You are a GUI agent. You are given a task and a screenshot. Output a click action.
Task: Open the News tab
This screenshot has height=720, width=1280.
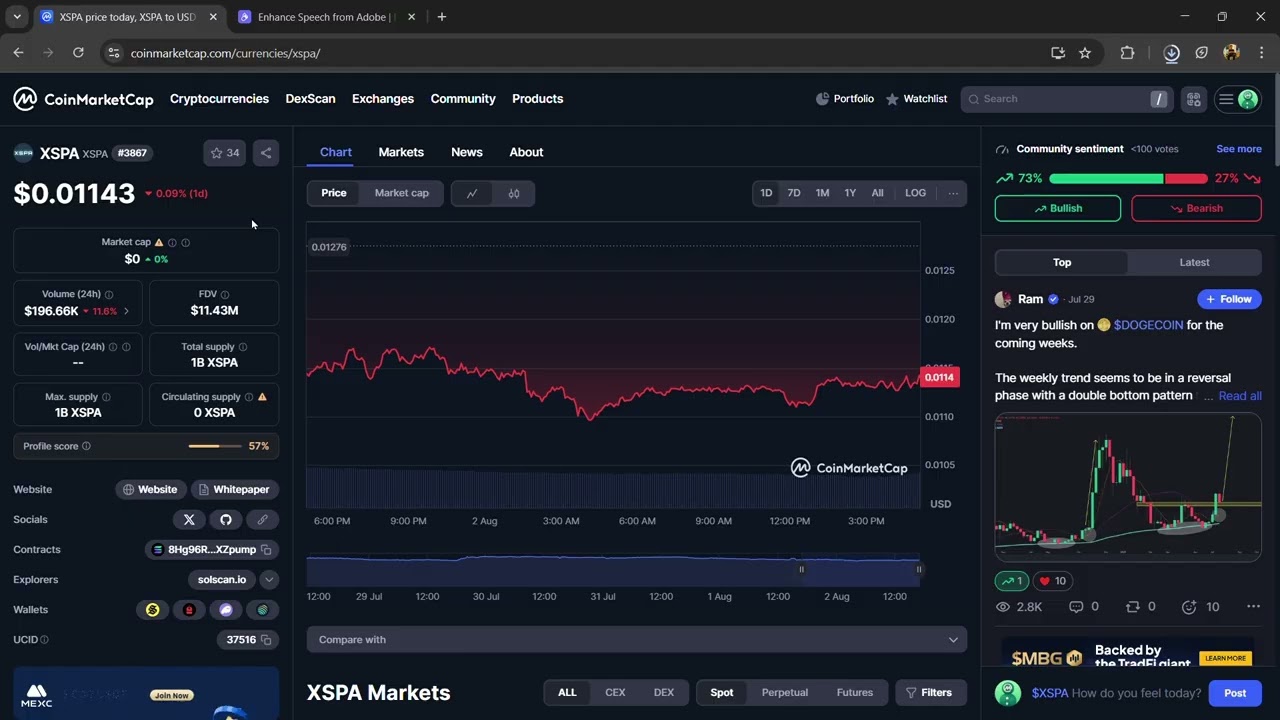click(467, 152)
